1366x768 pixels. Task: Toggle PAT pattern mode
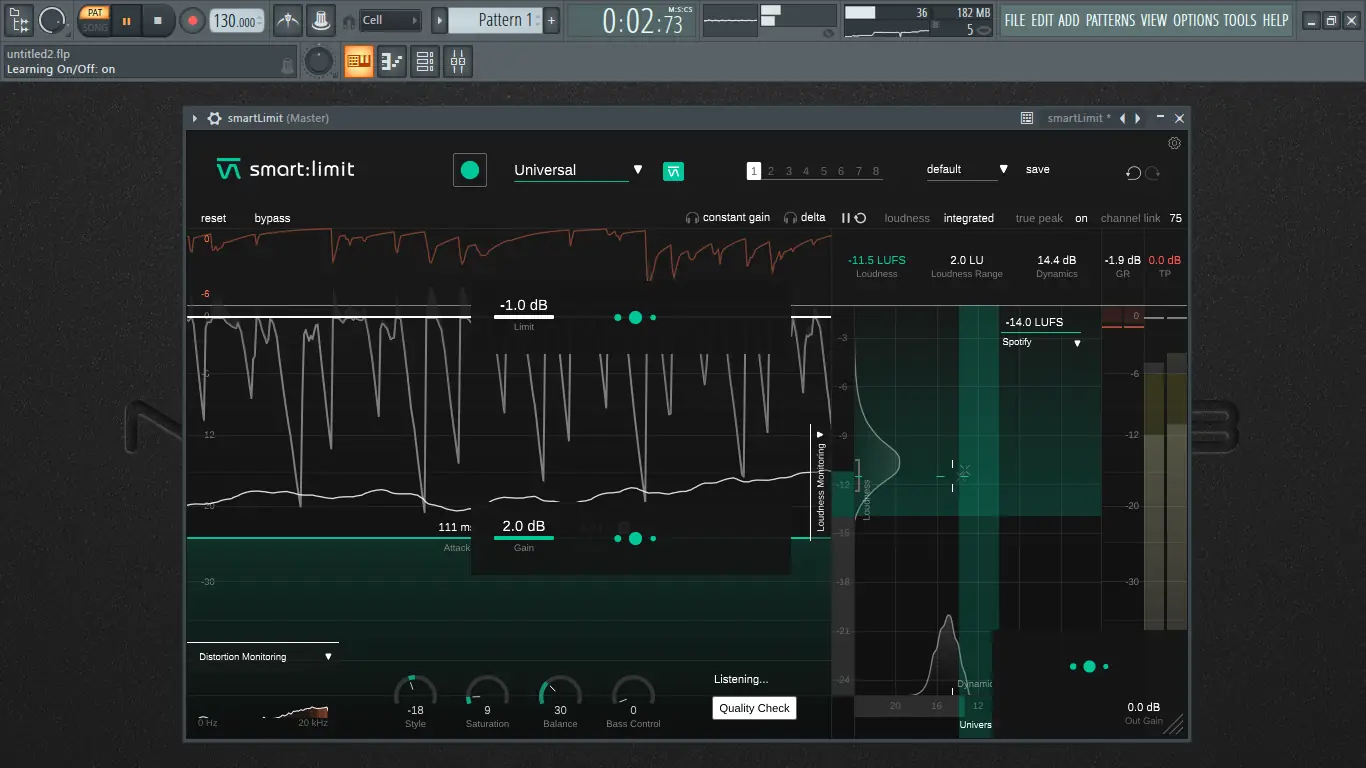(x=94, y=13)
